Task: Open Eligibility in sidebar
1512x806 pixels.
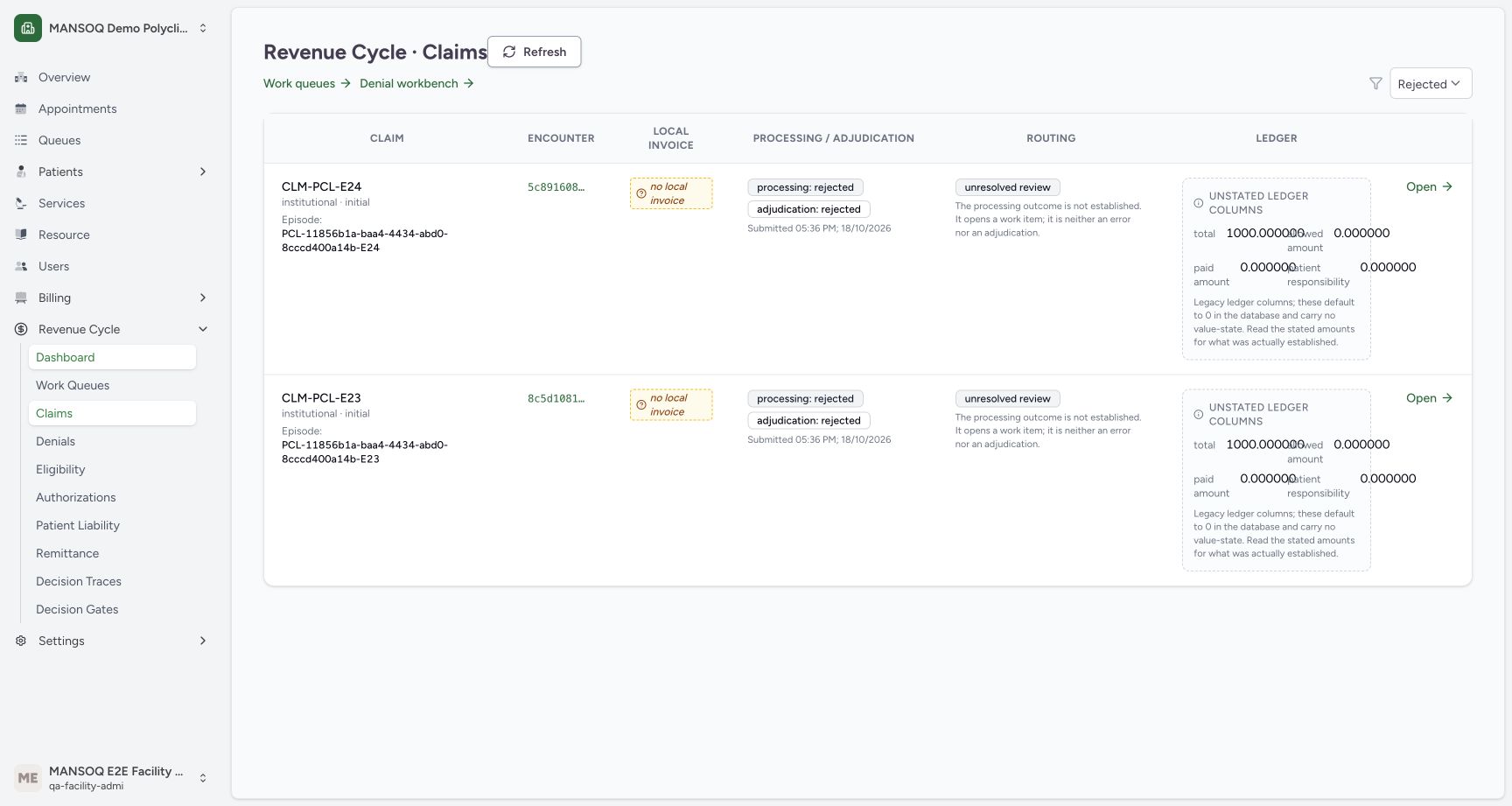Action: [x=112, y=469]
